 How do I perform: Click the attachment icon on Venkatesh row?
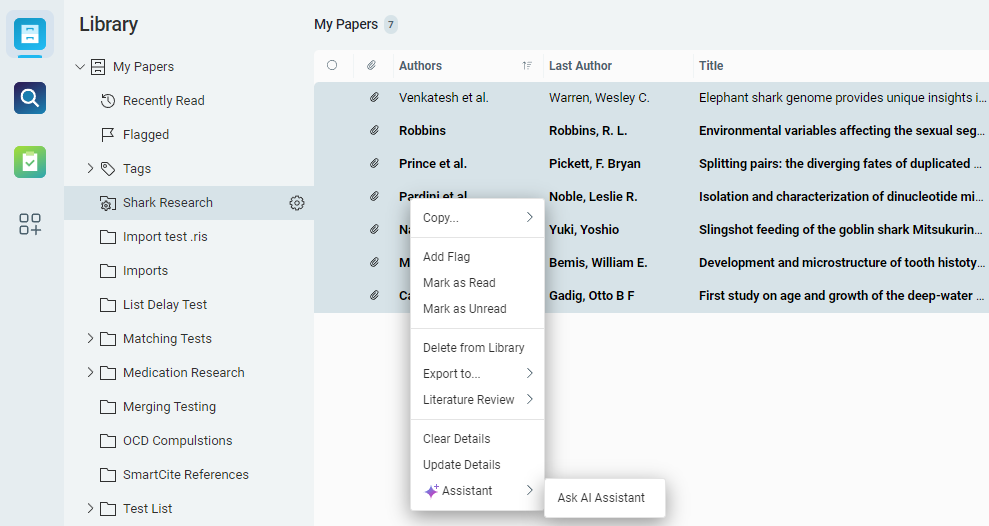pos(373,97)
